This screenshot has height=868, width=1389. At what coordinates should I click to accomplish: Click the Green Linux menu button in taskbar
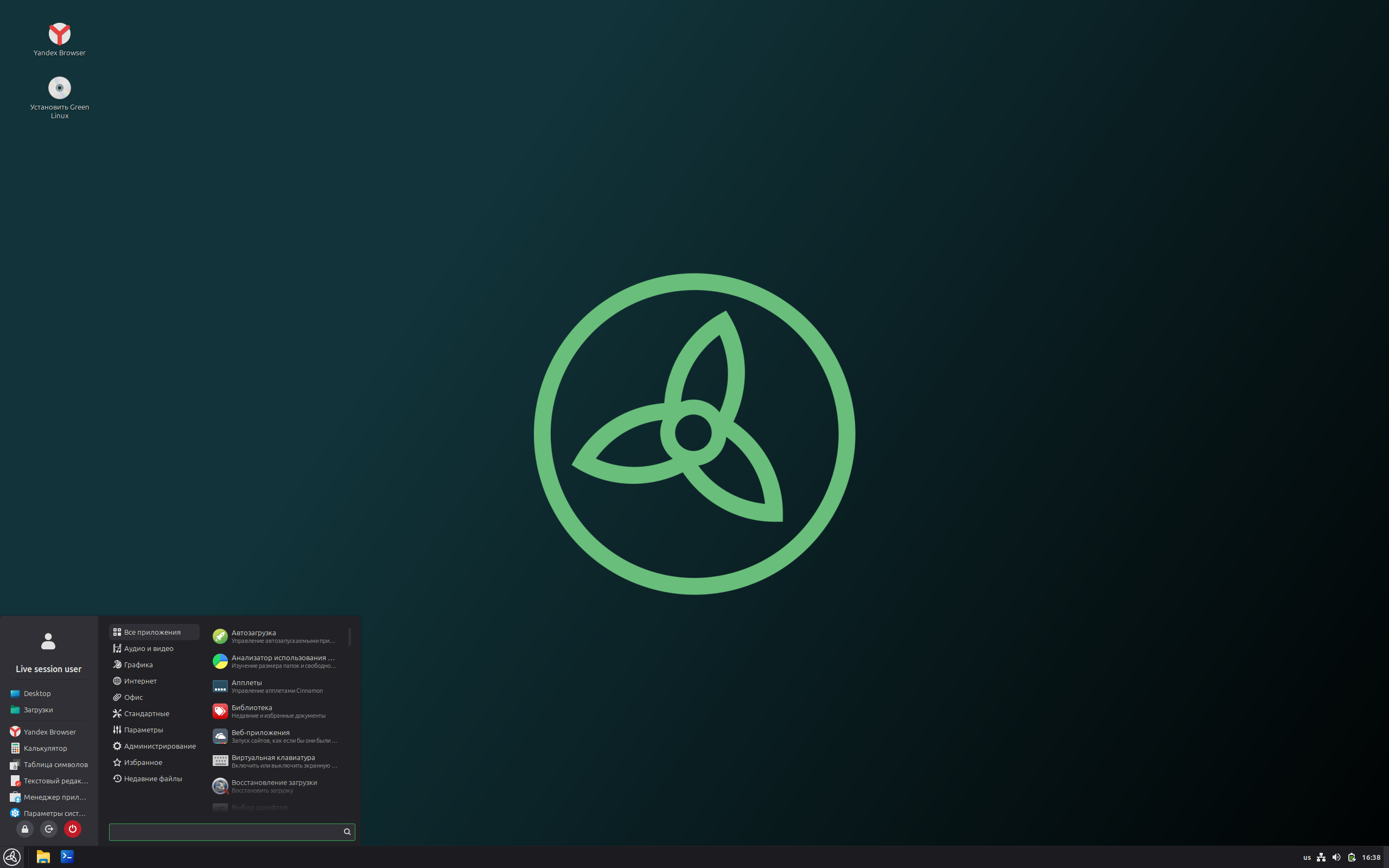click(x=12, y=857)
